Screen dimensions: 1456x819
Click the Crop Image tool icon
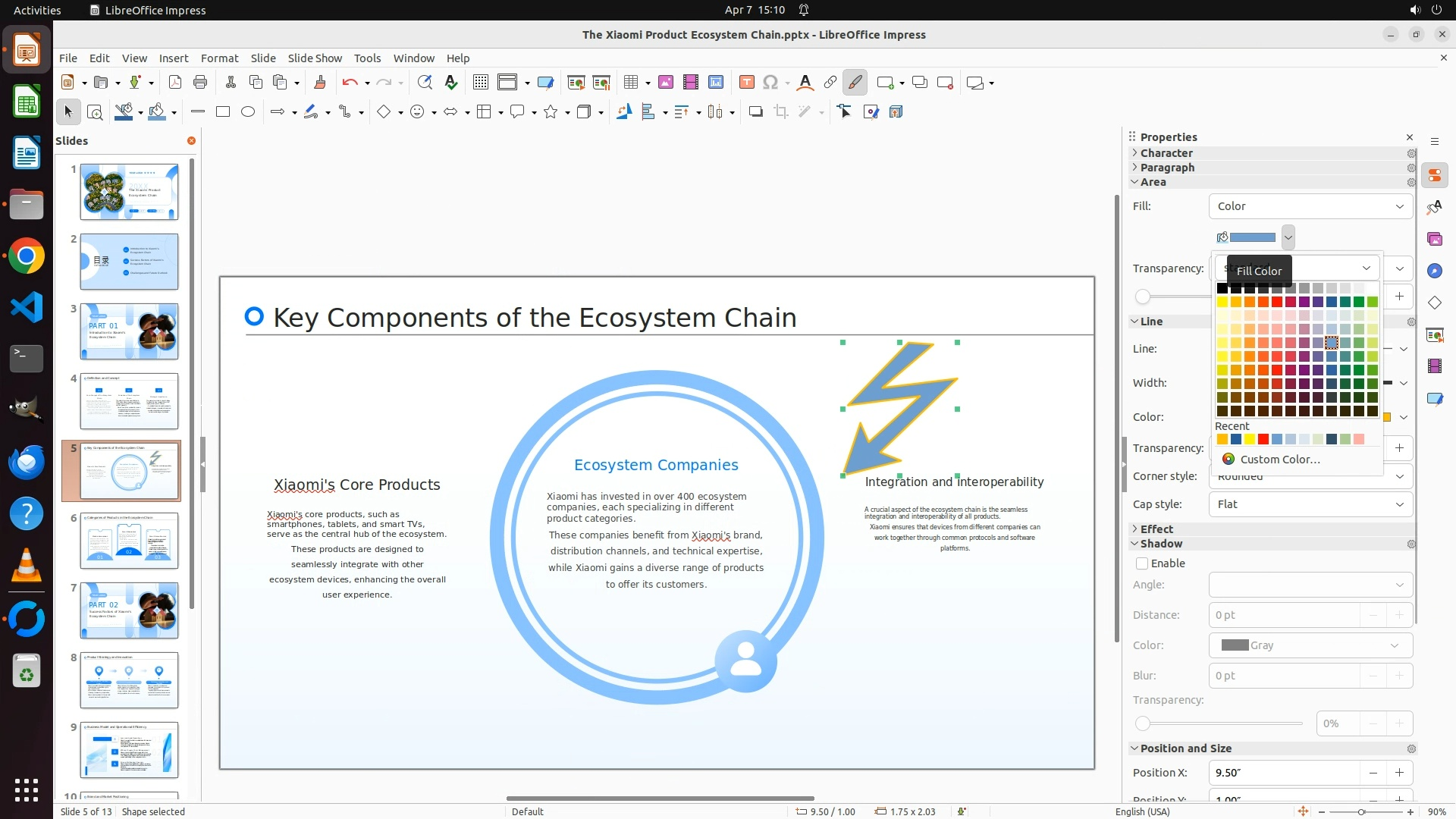pyautogui.click(x=781, y=112)
